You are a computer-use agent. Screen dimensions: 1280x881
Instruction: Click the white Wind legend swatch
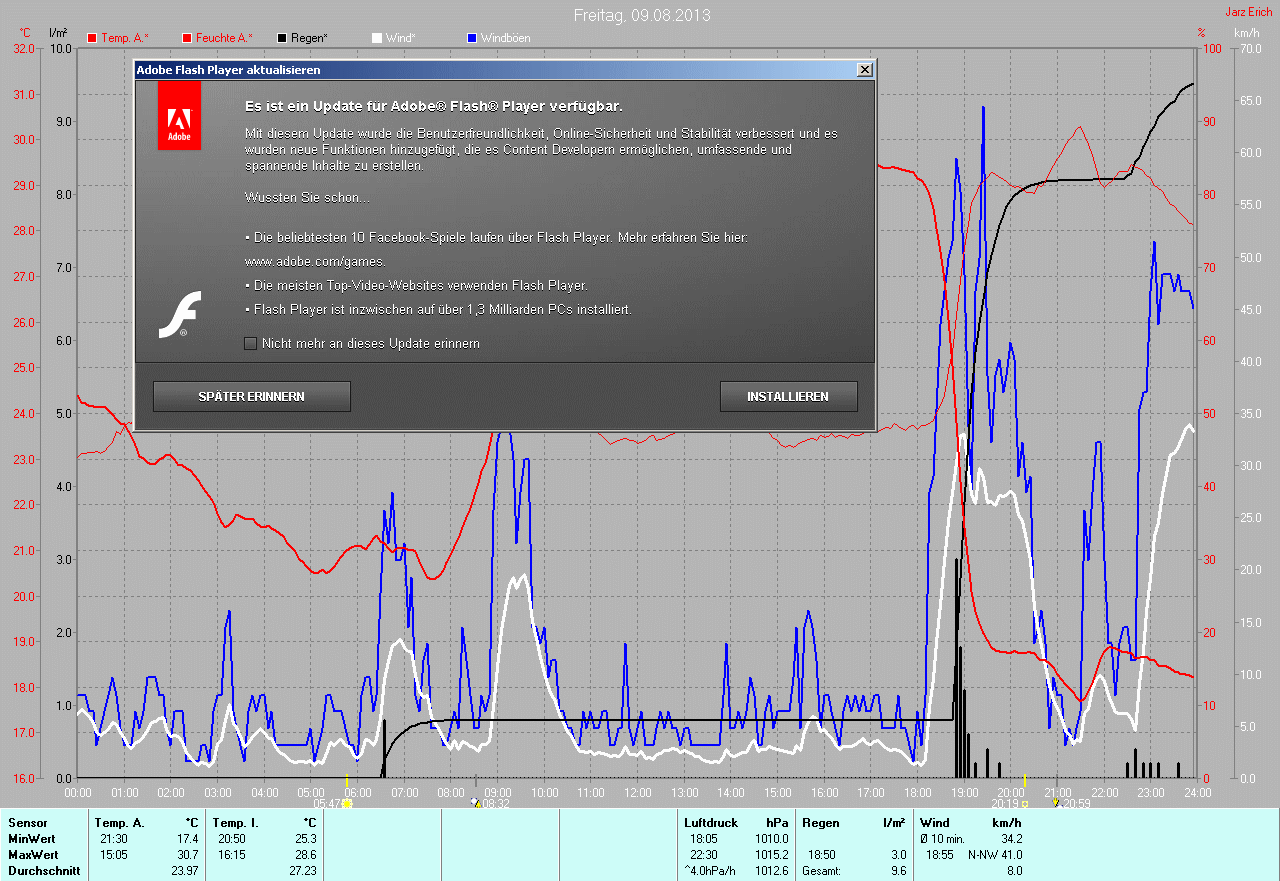pos(376,38)
